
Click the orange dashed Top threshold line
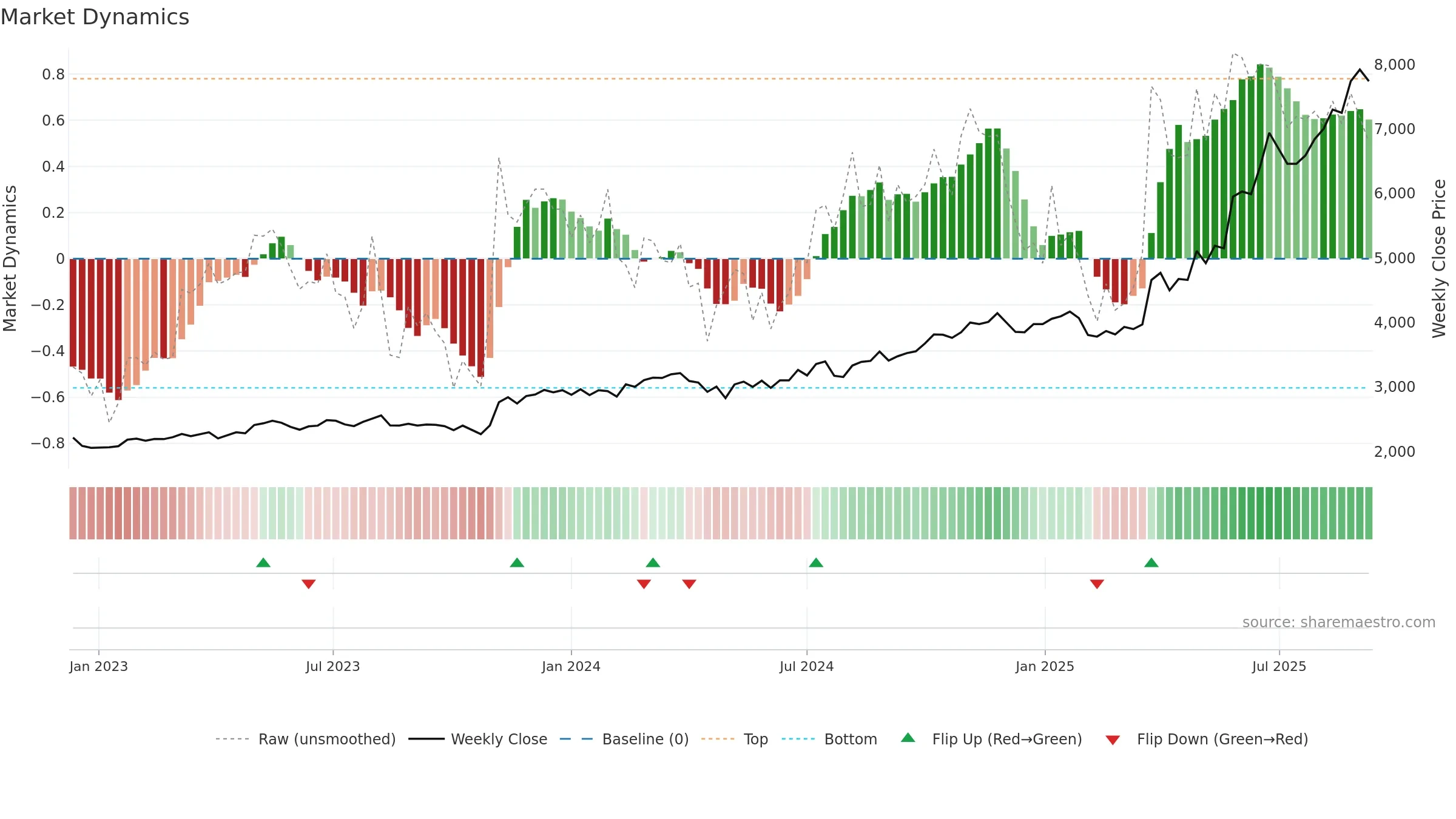[x=720, y=79]
